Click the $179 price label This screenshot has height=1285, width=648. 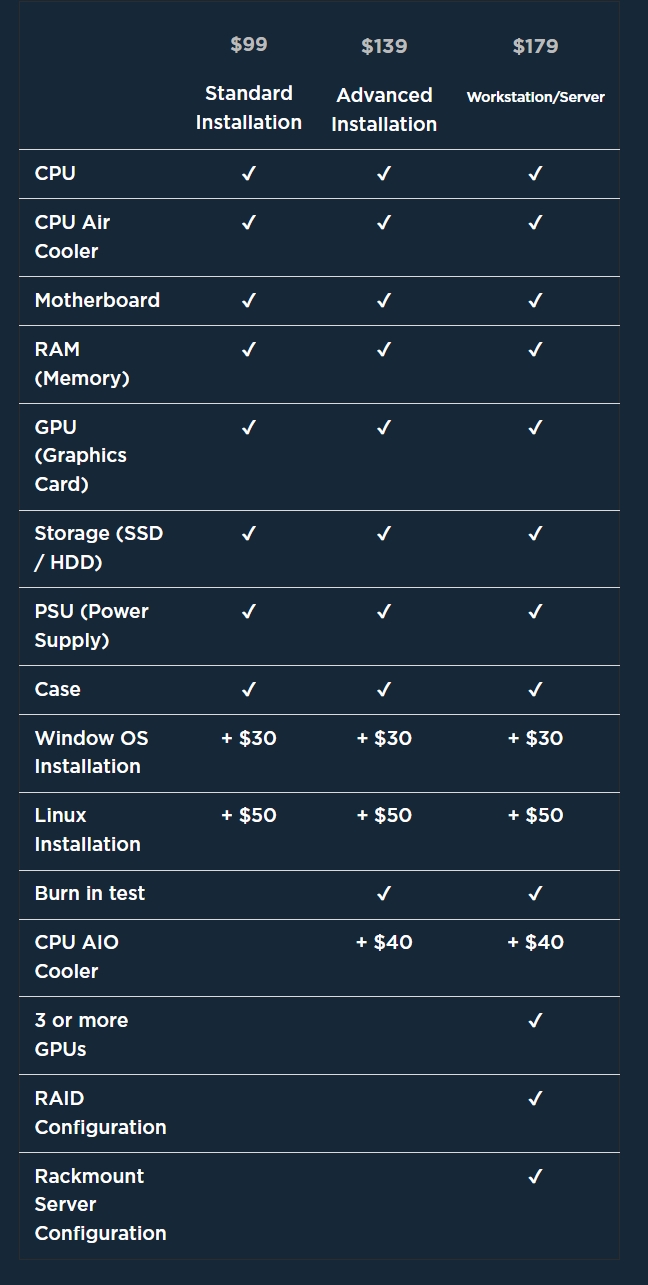pyautogui.click(x=535, y=47)
